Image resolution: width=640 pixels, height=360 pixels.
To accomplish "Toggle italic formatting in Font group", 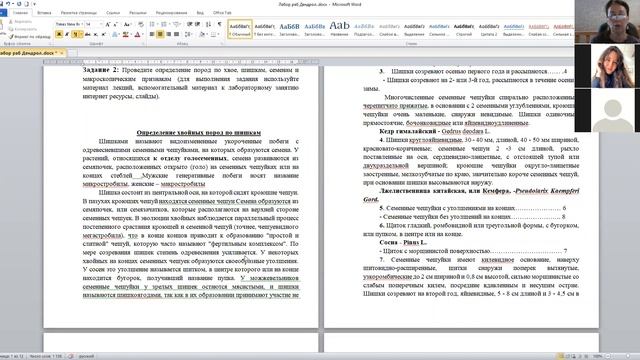I will [67, 34].
